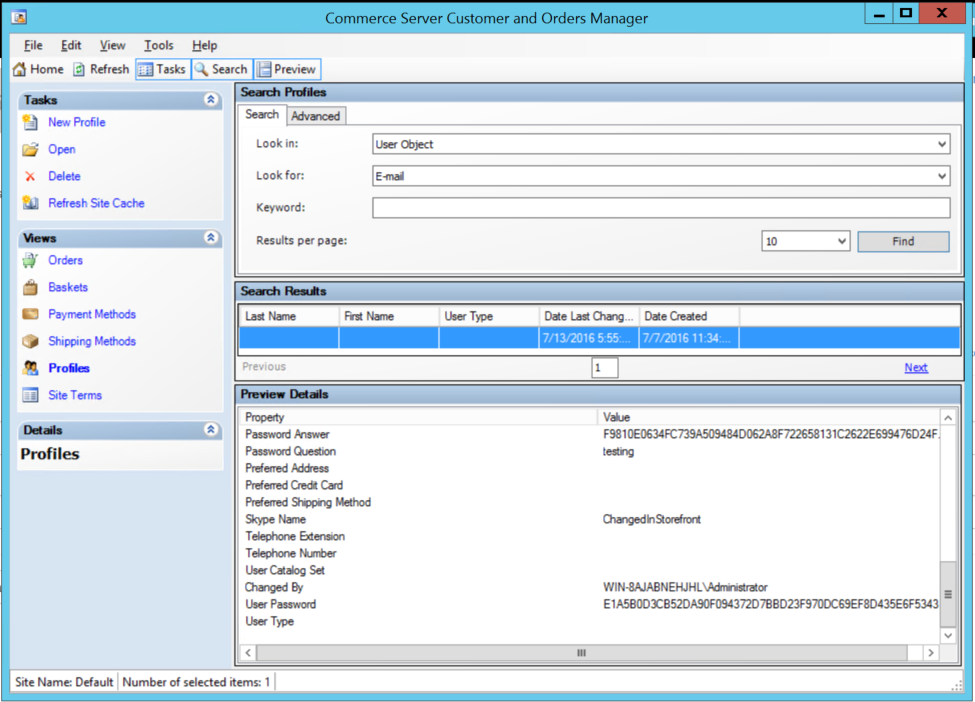The height and width of the screenshot is (702, 975).
Task: Select the Shipping Methods icon
Action: pos(30,341)
